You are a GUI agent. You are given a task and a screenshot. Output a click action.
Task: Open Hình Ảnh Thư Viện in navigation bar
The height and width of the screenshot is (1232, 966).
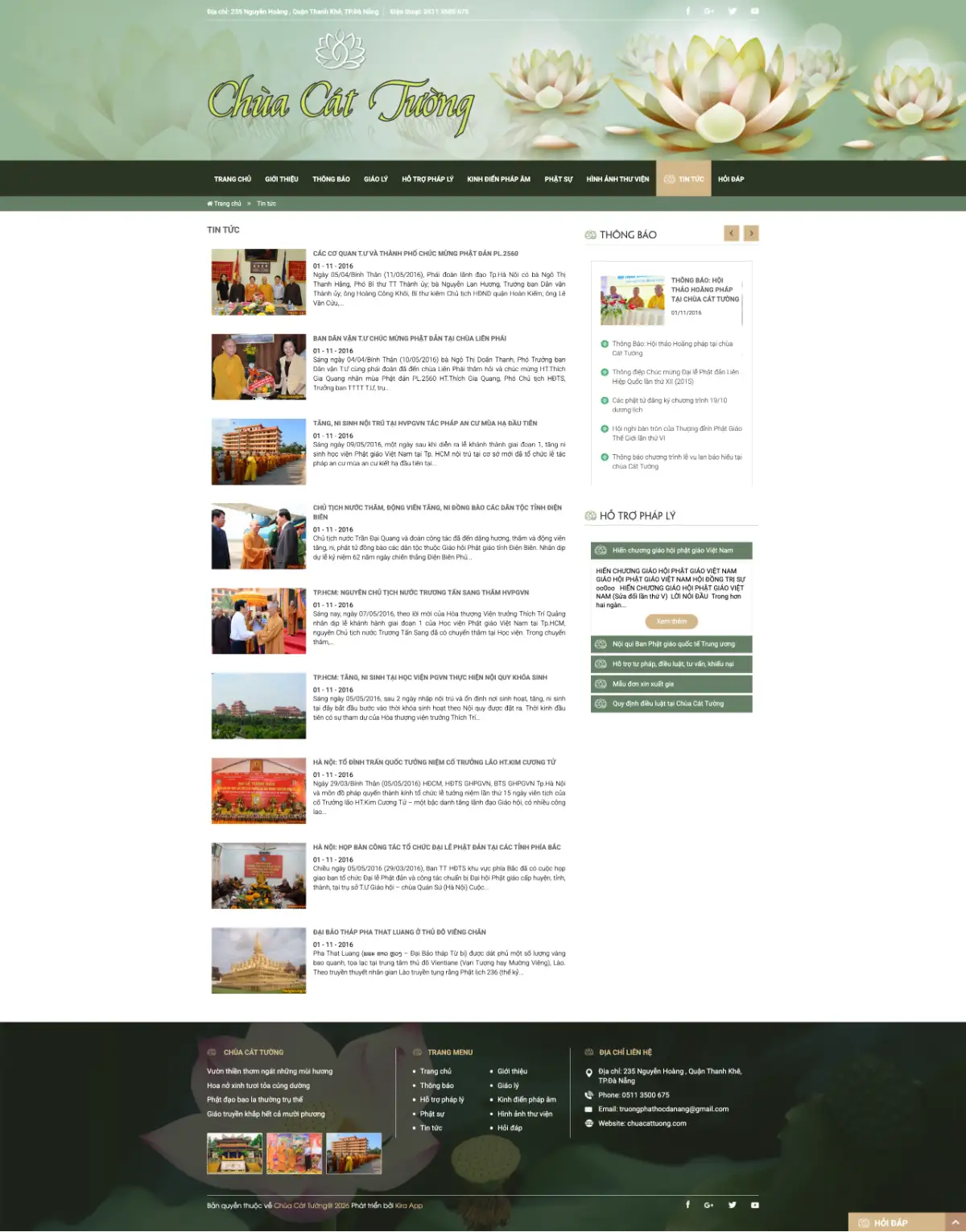click(617, 179)
